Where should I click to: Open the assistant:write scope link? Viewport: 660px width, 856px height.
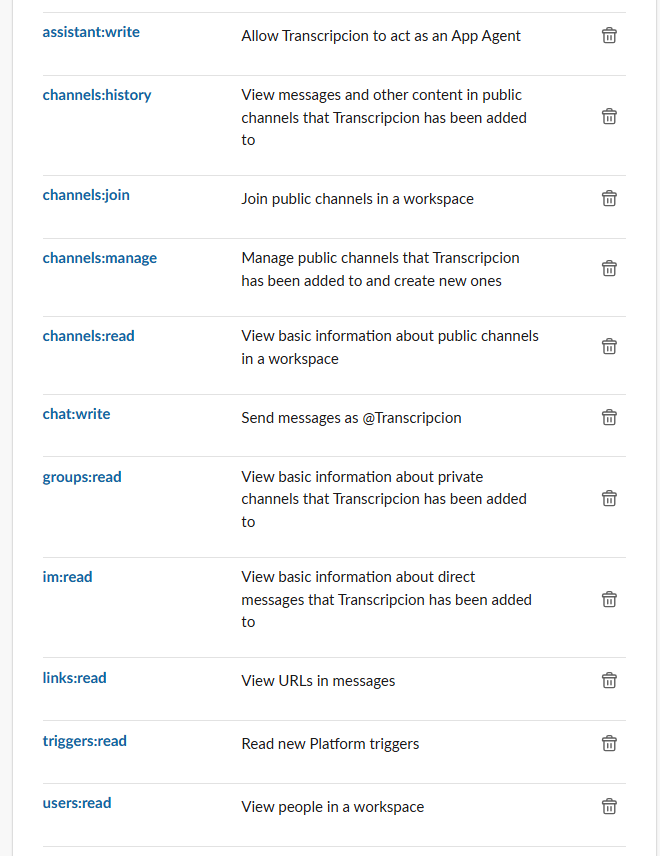point(91,32)
